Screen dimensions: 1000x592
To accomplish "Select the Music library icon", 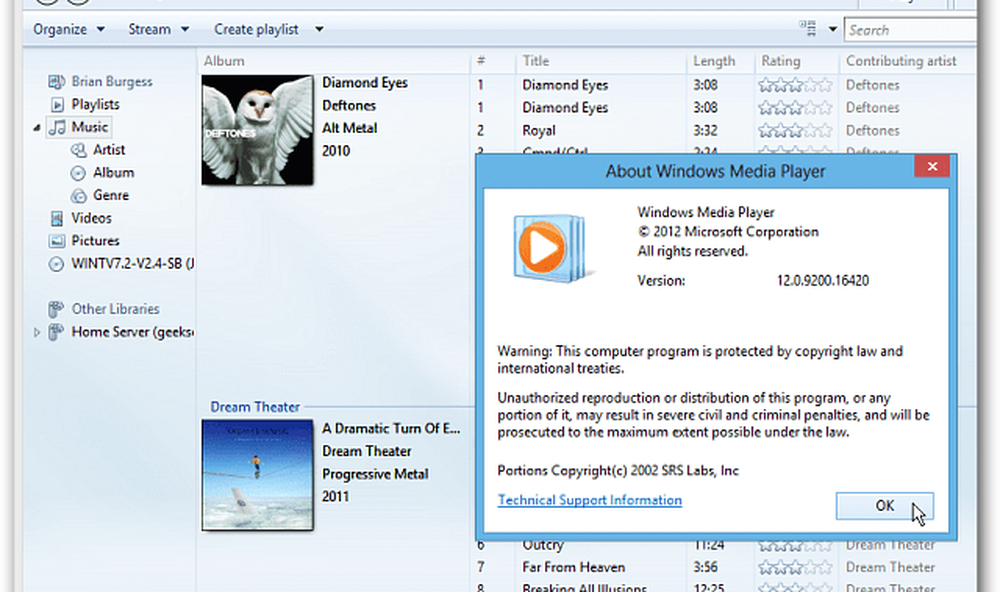I will pos(56,127).
